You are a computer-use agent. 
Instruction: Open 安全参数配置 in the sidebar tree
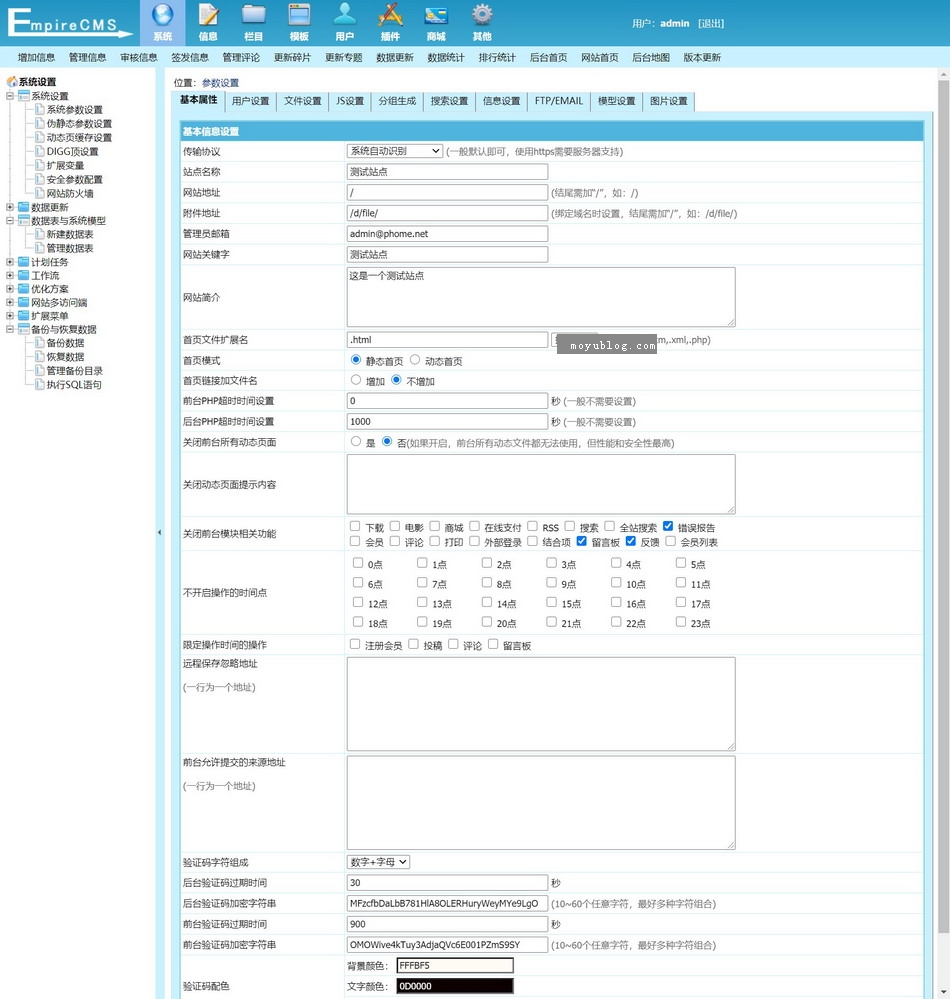(75, 180)
